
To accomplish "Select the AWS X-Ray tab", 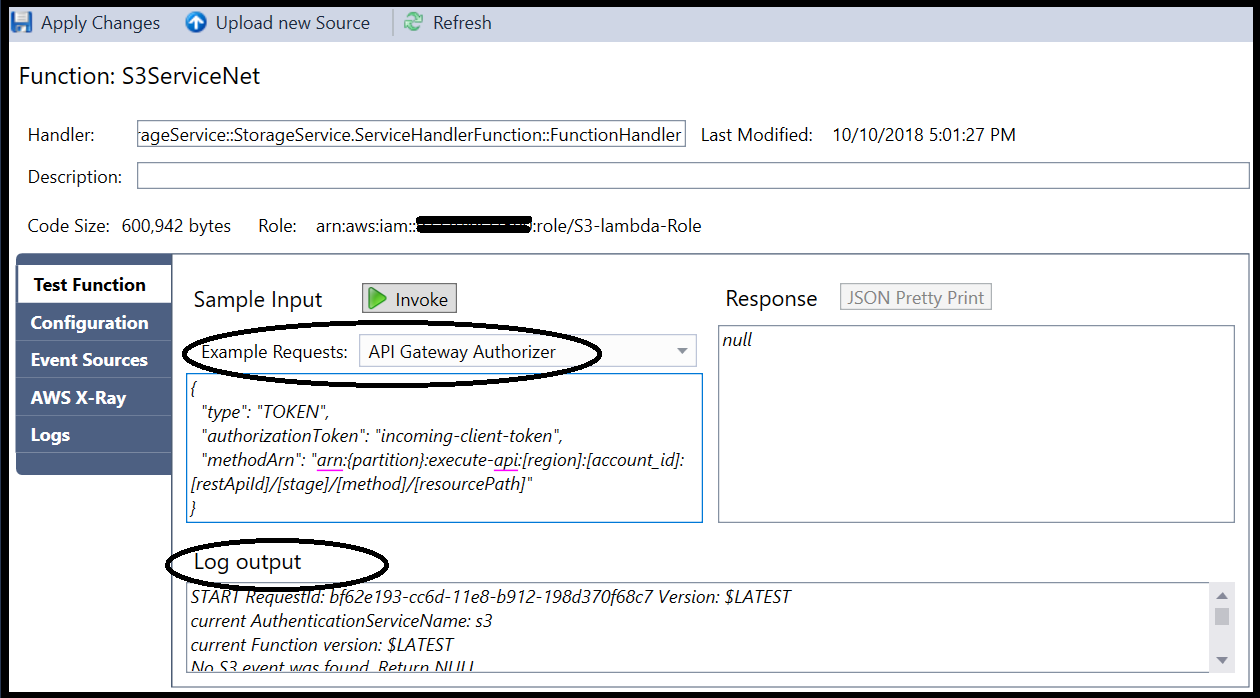I will click(78, 398).
